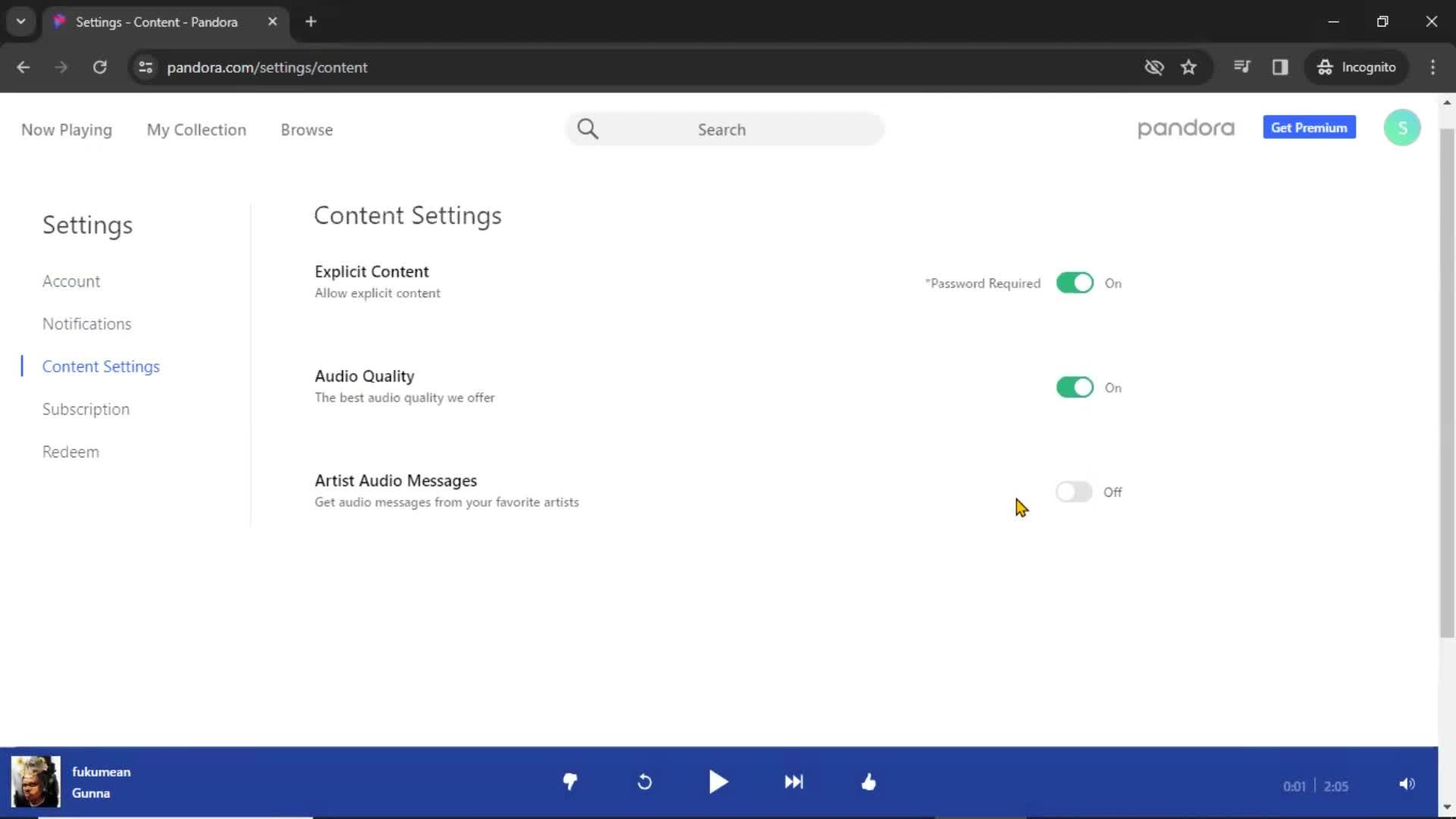This screenshot has width=1456, height=819.
Task: Click the user profile avatar icon
Action: 1402,128
